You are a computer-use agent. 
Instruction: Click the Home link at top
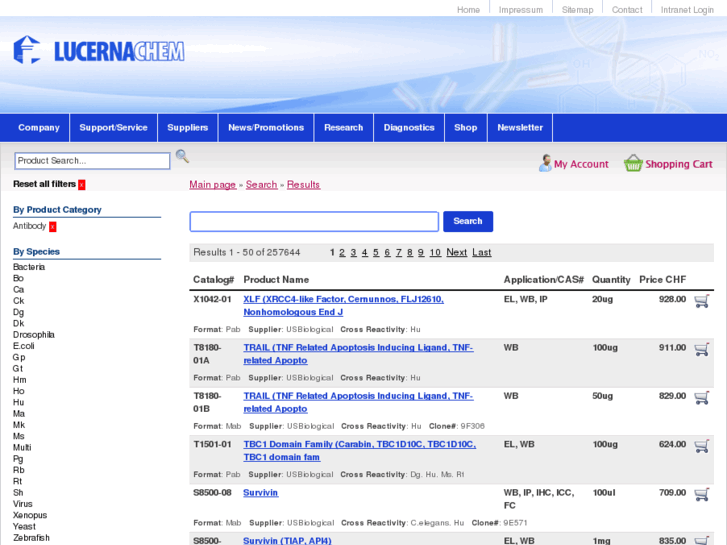pyautogui.click(x=468, y=10)
